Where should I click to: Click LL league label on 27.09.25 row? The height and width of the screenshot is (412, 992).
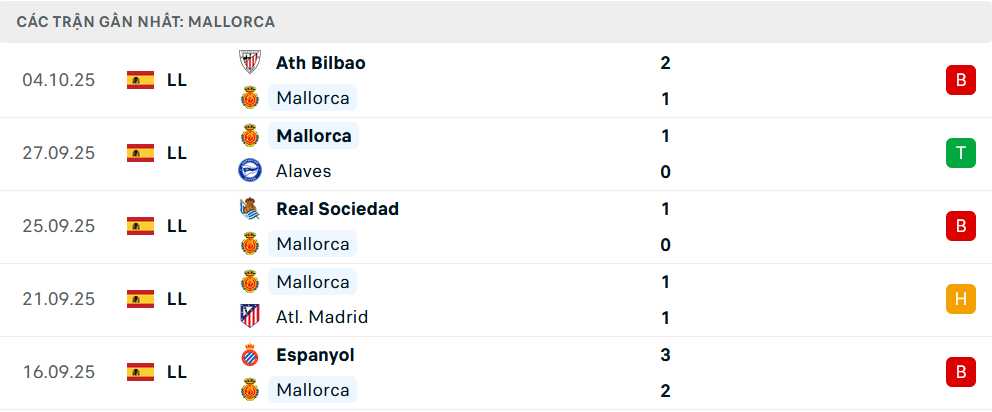point(177,153)
